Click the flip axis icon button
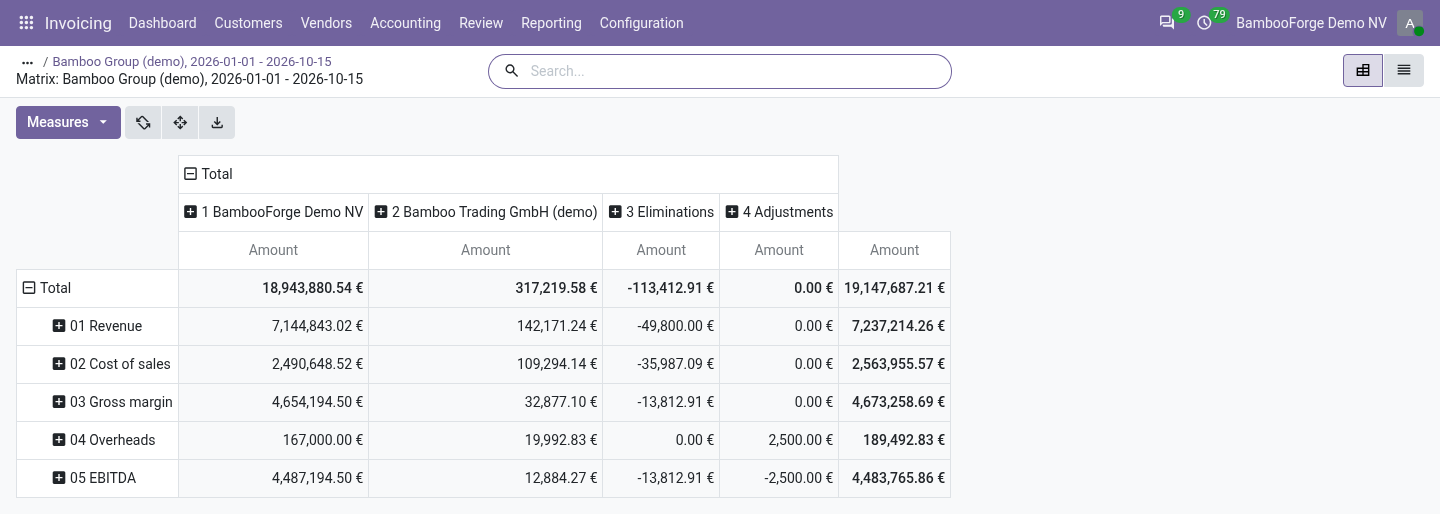Screen dimensions: 1440x514 pyautogui.click(x=143, y=122)
